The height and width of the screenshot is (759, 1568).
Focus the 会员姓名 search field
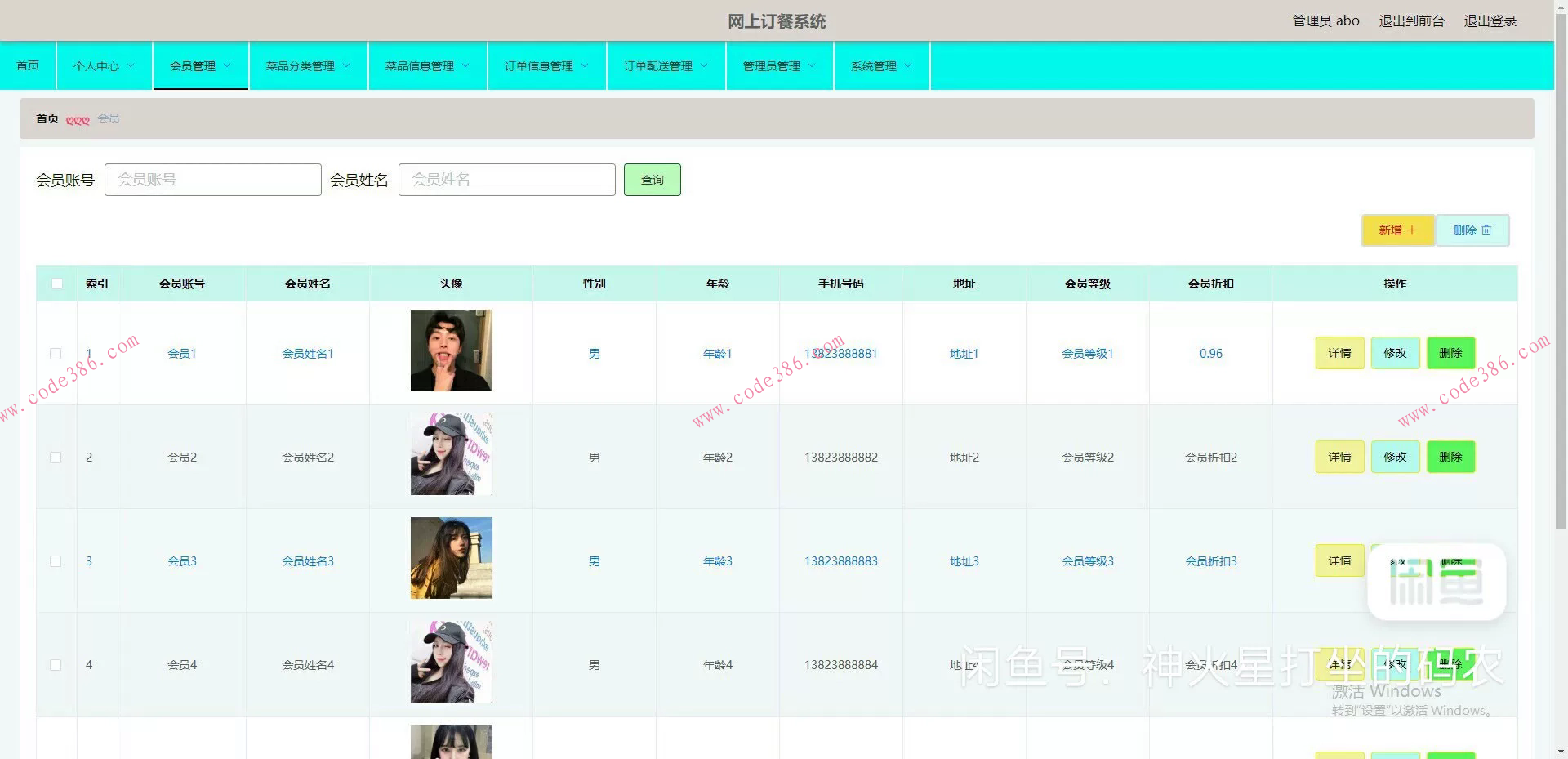pos(507,180)
